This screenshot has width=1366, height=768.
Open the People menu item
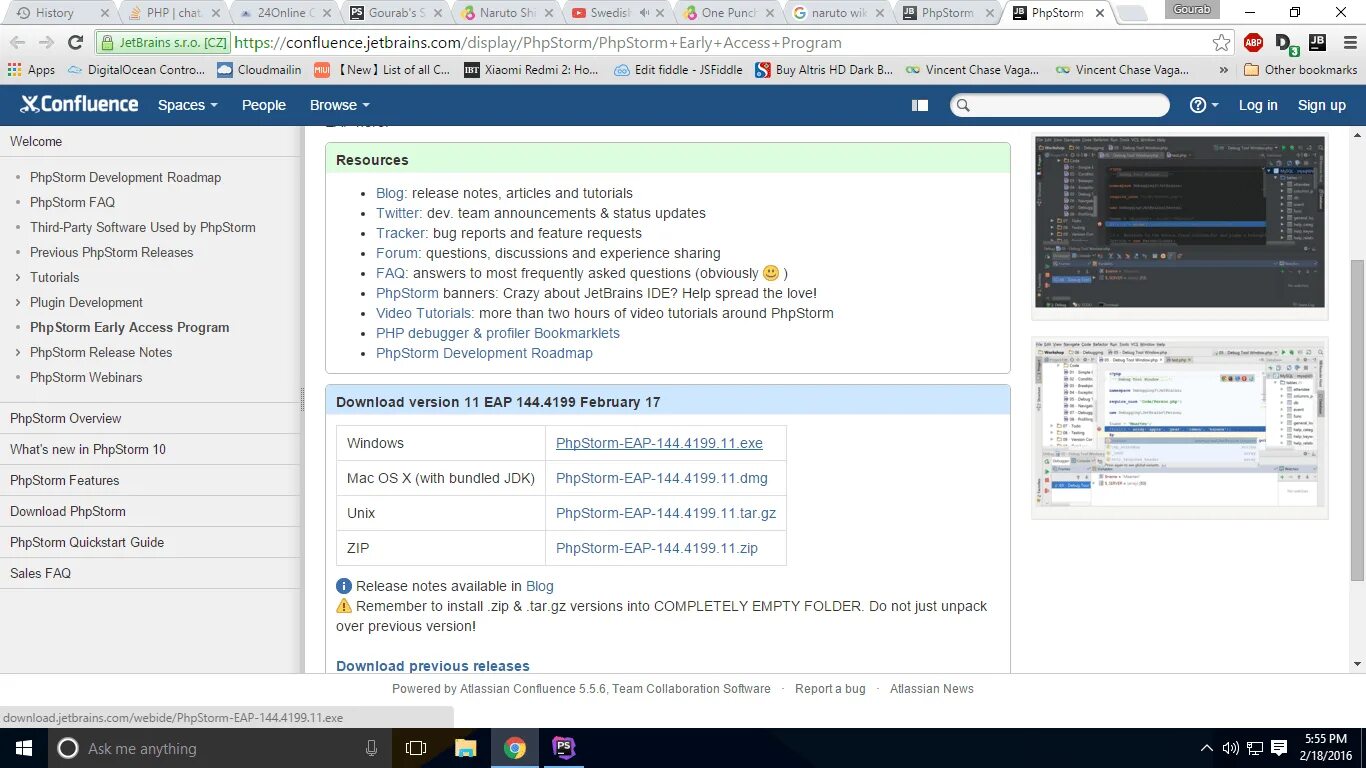pyautogui.click(x=264, y=105)
